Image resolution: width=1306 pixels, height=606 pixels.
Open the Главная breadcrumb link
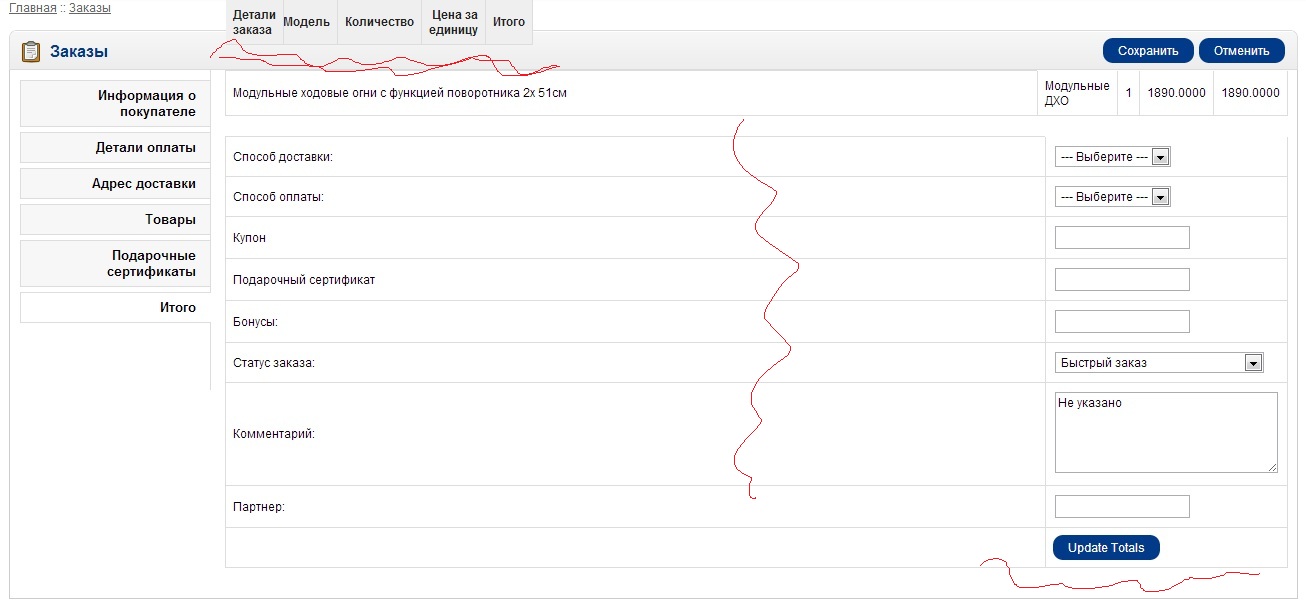32,8
